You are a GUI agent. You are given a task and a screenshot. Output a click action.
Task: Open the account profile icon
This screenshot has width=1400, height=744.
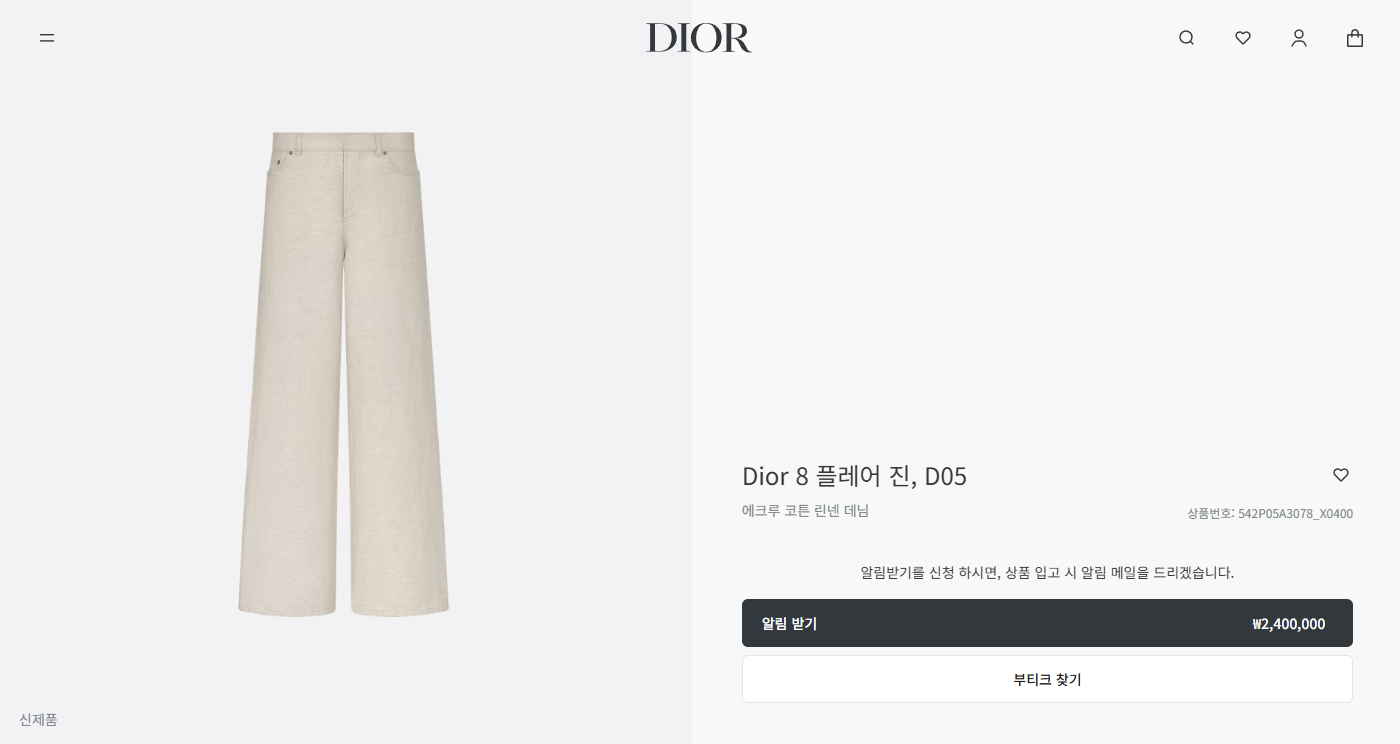1298,38
